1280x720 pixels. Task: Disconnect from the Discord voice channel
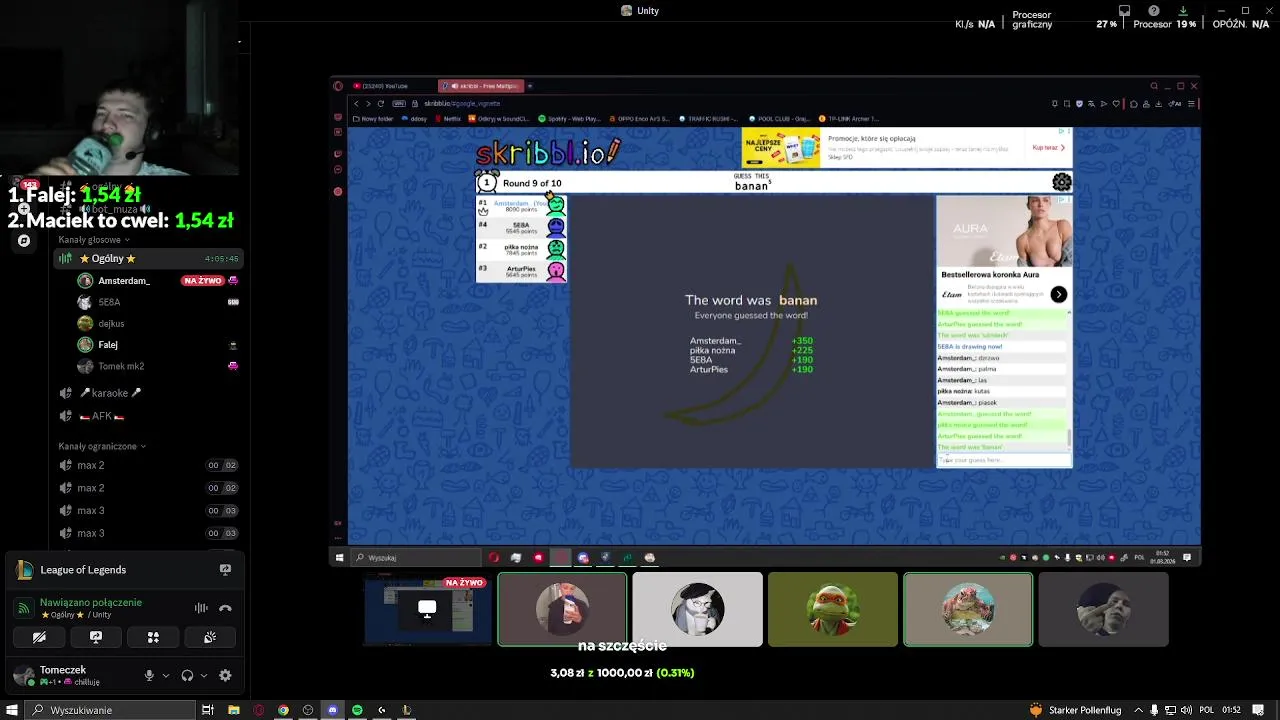click(225, 608)
